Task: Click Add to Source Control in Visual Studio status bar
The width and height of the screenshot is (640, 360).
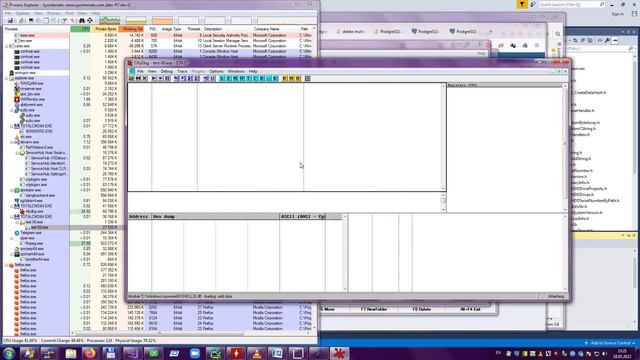Action: (x=610, y=343)
